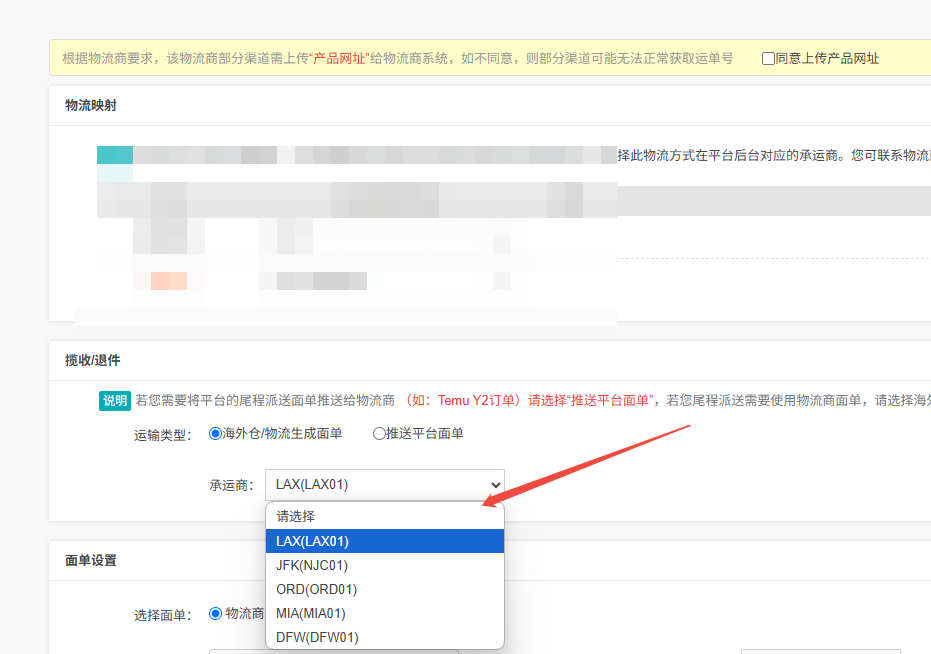
Task: Click the 选择面单 label
Action: 162,615
